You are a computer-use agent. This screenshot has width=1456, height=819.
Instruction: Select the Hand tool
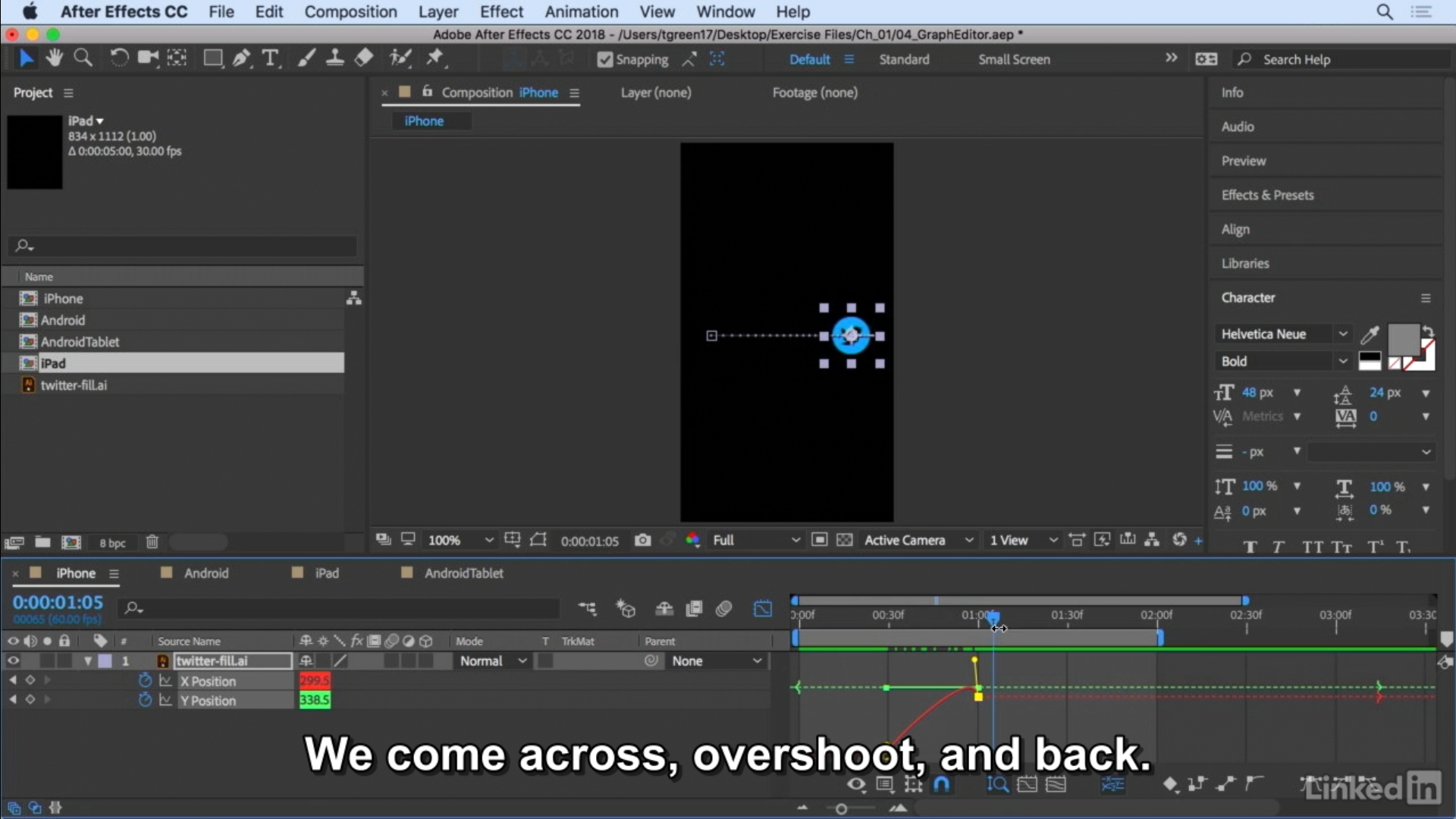[54, 58]
